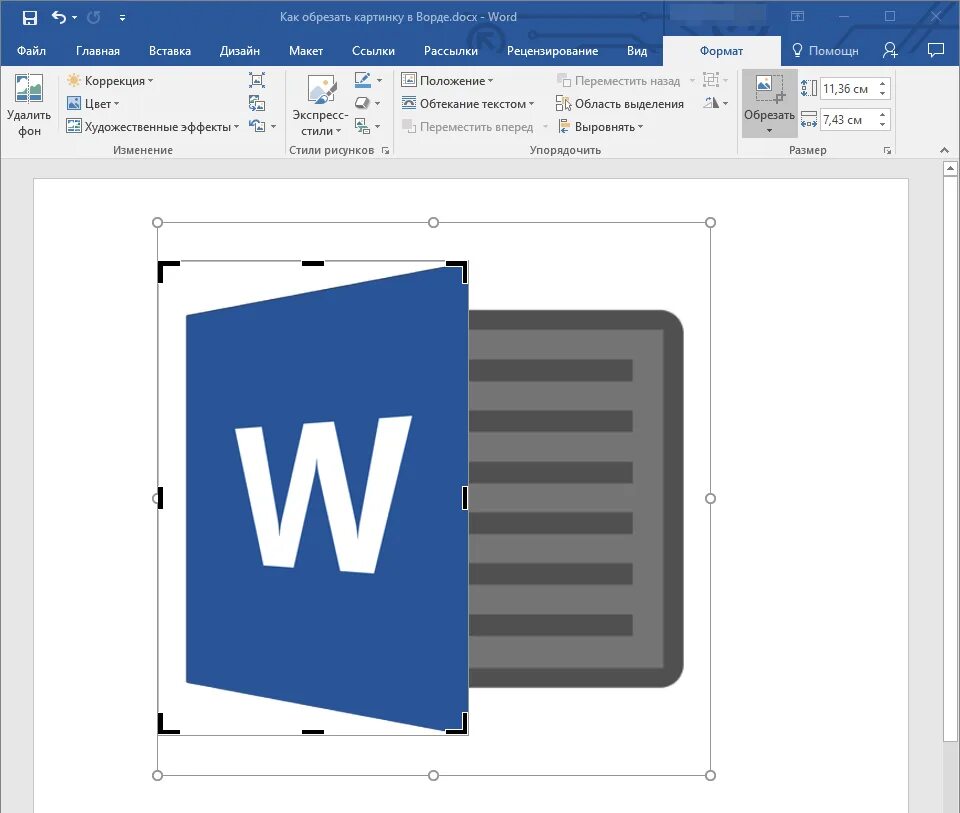Open the Цвет picture color dropdown

[x=93, y=103]
